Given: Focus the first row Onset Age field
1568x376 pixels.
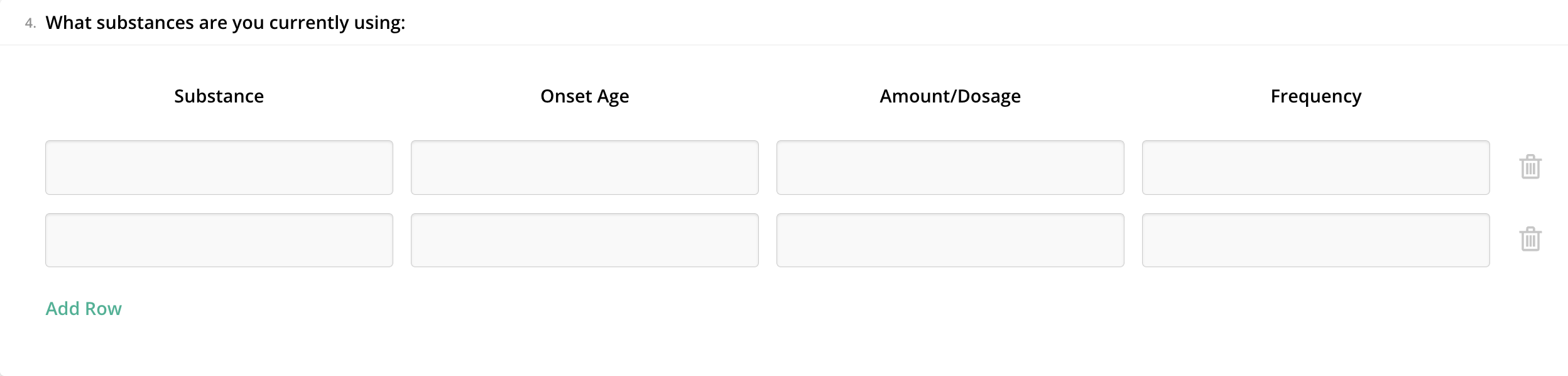Looking at the screenshot, I should pyautogui.click(x=584, y=167).
